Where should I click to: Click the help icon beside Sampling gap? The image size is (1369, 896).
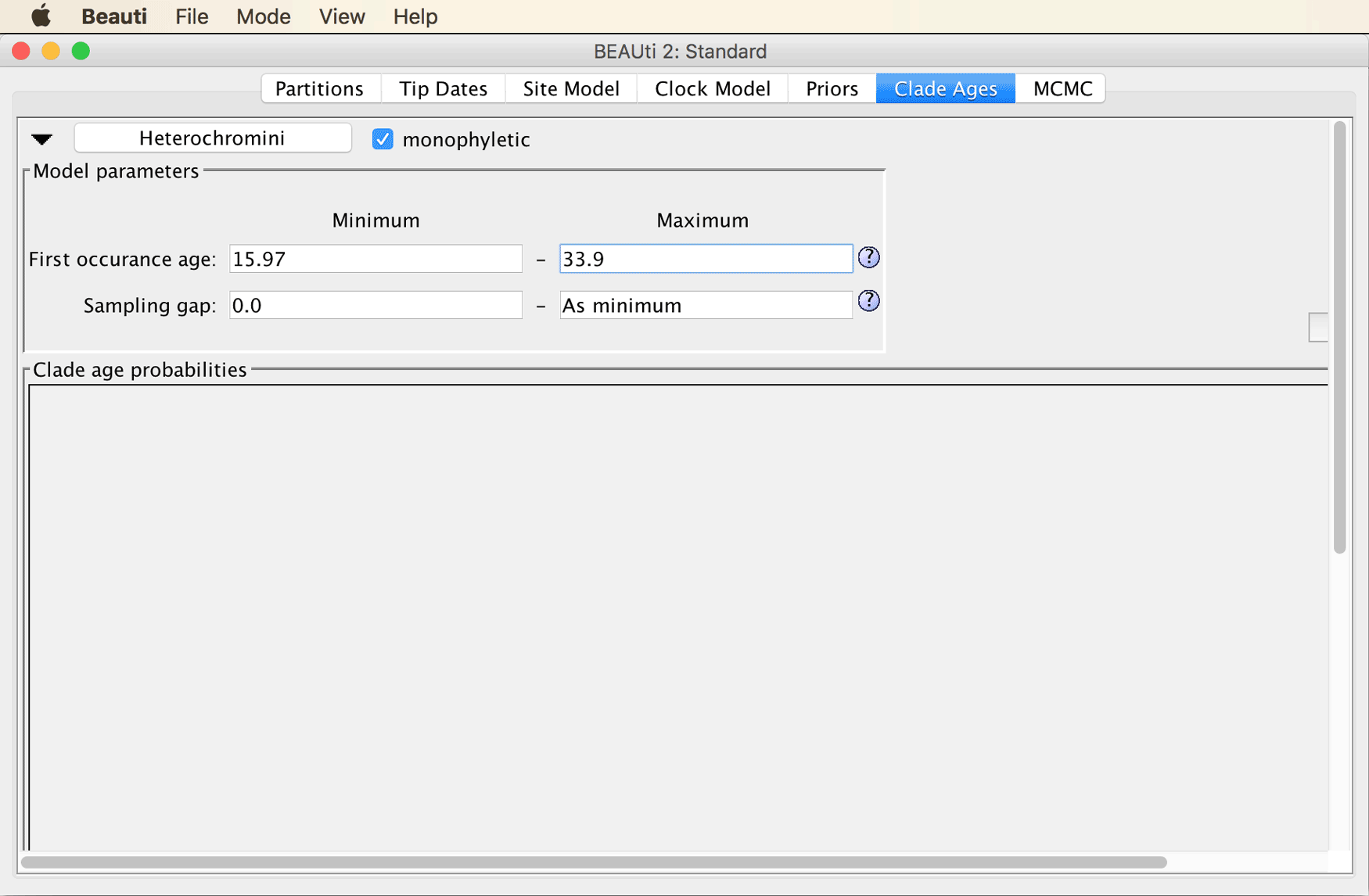(x=868, y=301)
